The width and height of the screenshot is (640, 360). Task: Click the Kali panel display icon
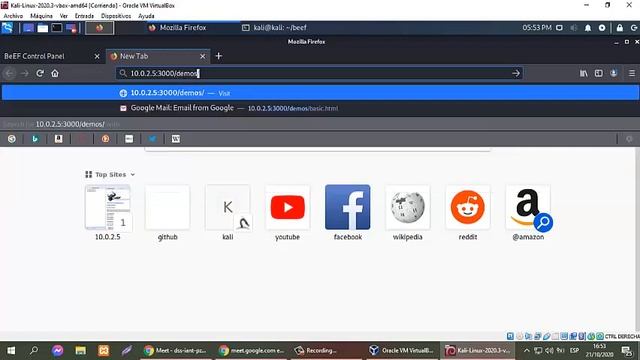(559, 28)
